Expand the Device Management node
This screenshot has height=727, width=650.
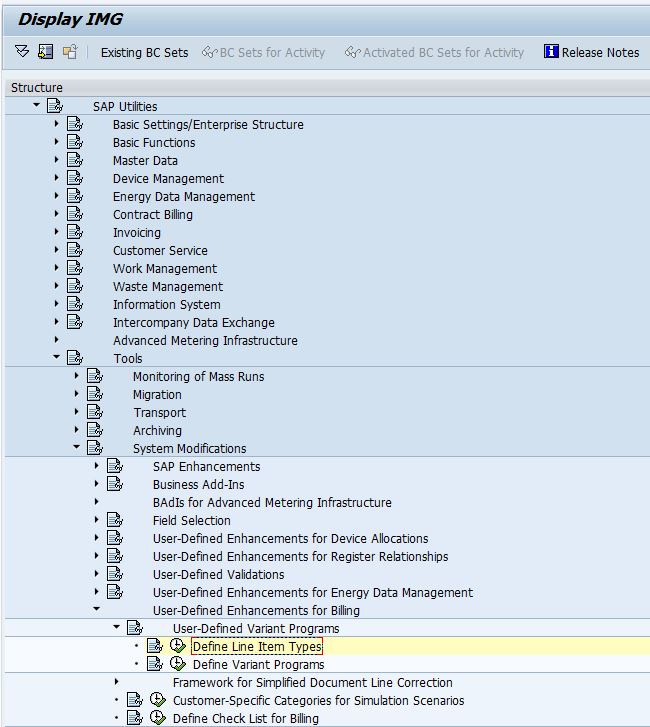[x=56, y=178]
